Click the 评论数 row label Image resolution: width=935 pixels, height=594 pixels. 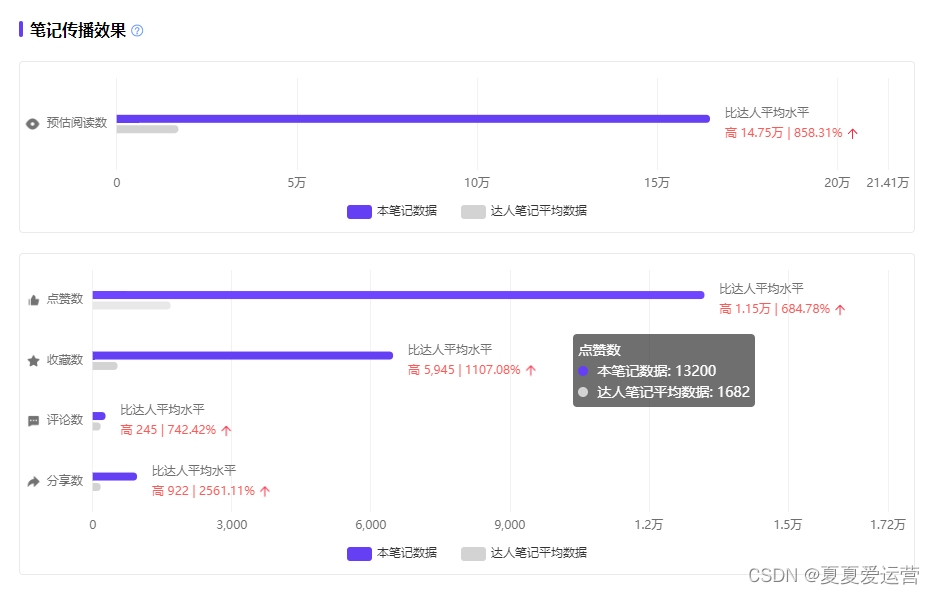(x=64, y=420)
